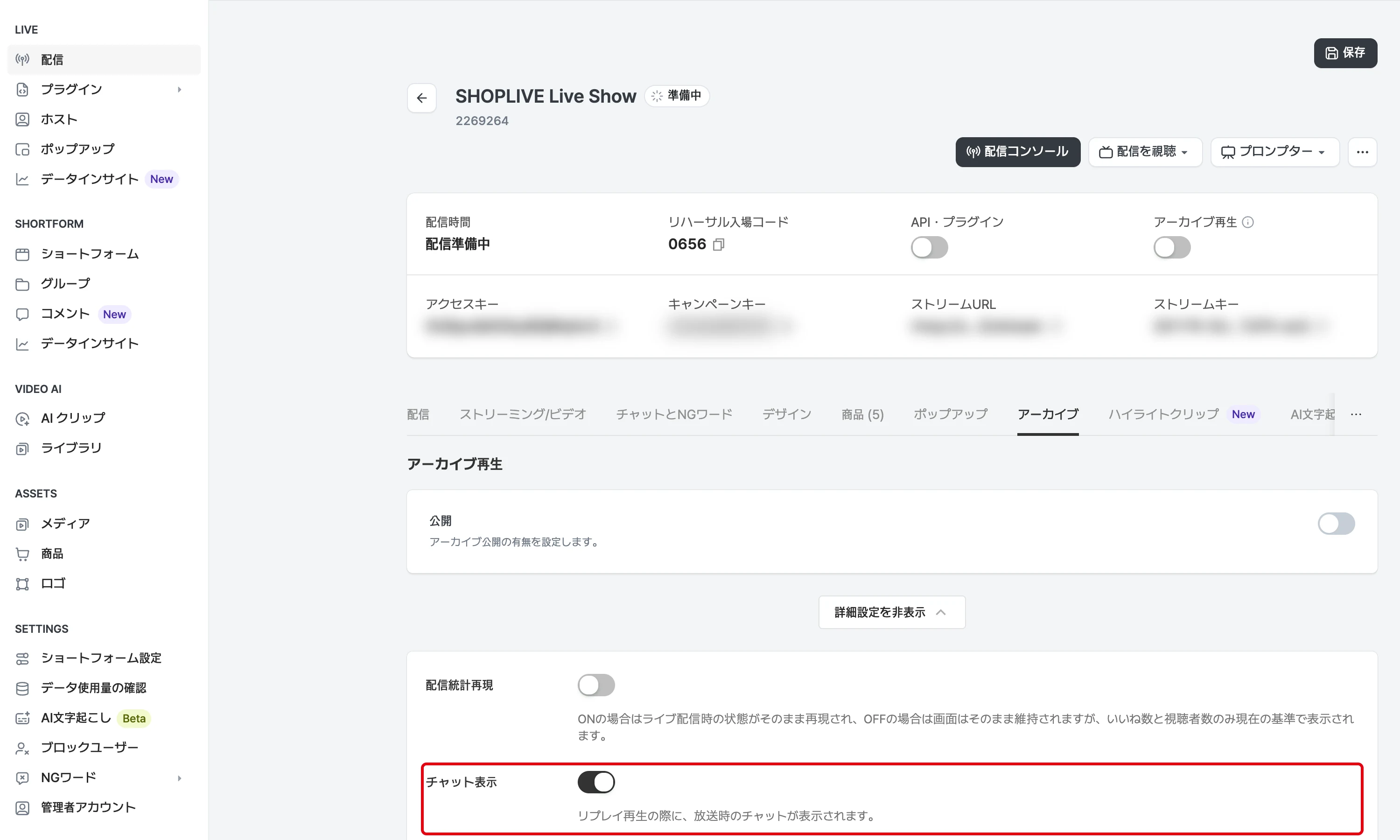Open コメント in the sidebar
Image resolution: width=1400 pixels, height=840 pixels.
pos(104,314)
